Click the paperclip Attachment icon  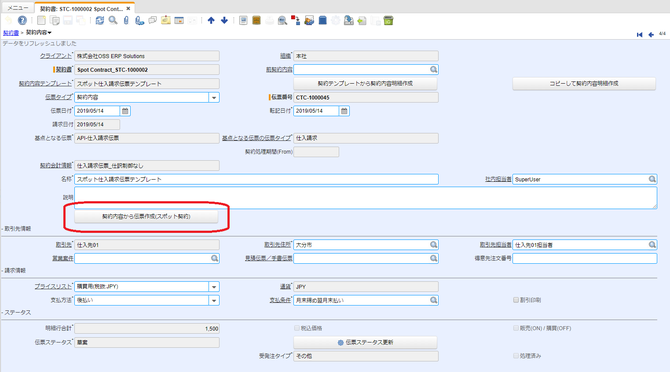click(x=126, y=21)
